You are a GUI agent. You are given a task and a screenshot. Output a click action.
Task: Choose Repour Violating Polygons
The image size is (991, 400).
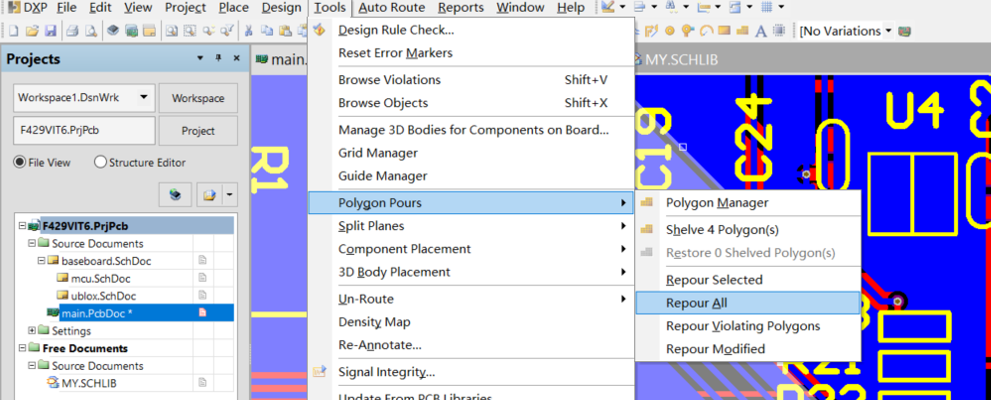click(x=748, y=326)
